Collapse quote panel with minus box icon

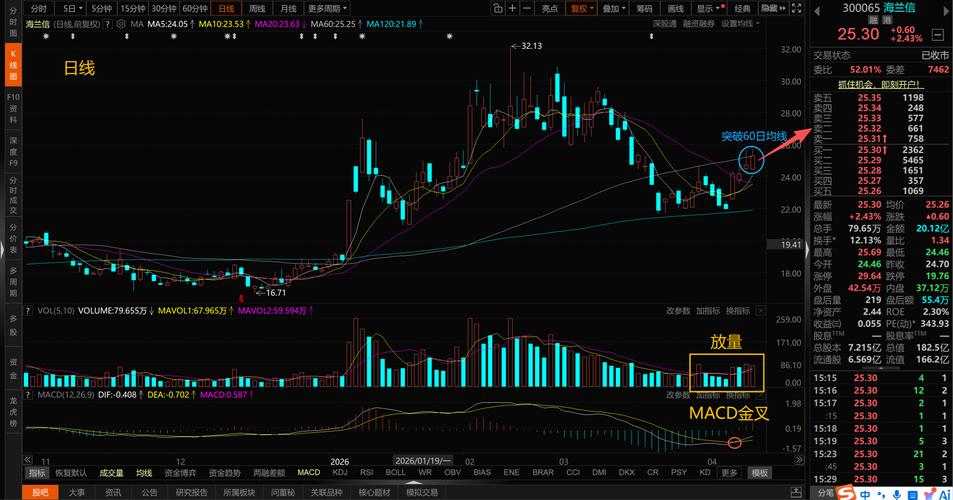pos(938,35)
